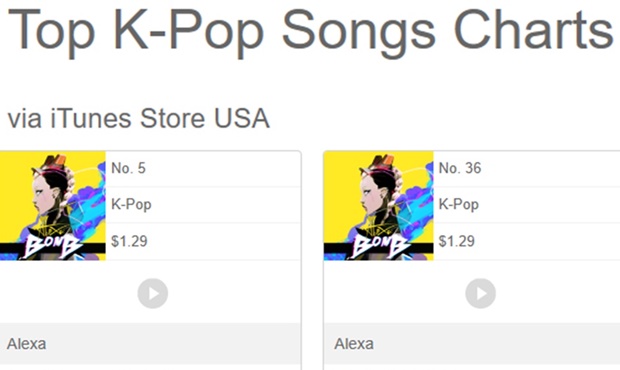
Task: Click the word "Top" in the page title
Action: [x=51, y=32]
